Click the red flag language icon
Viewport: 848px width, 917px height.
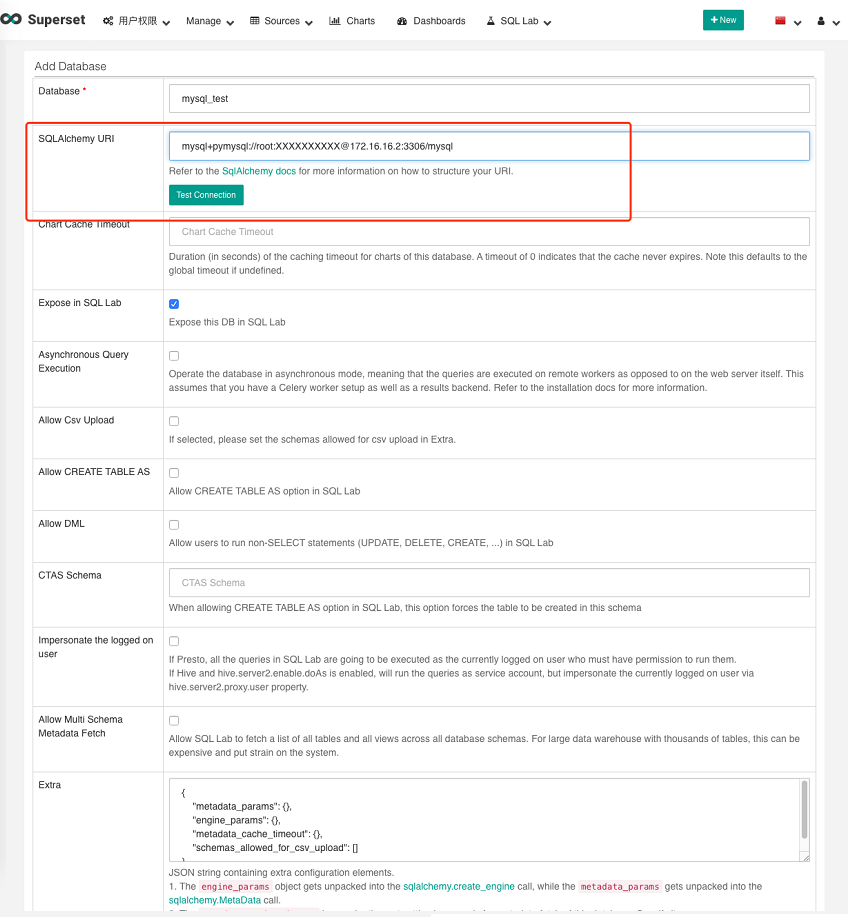[780, 20]
